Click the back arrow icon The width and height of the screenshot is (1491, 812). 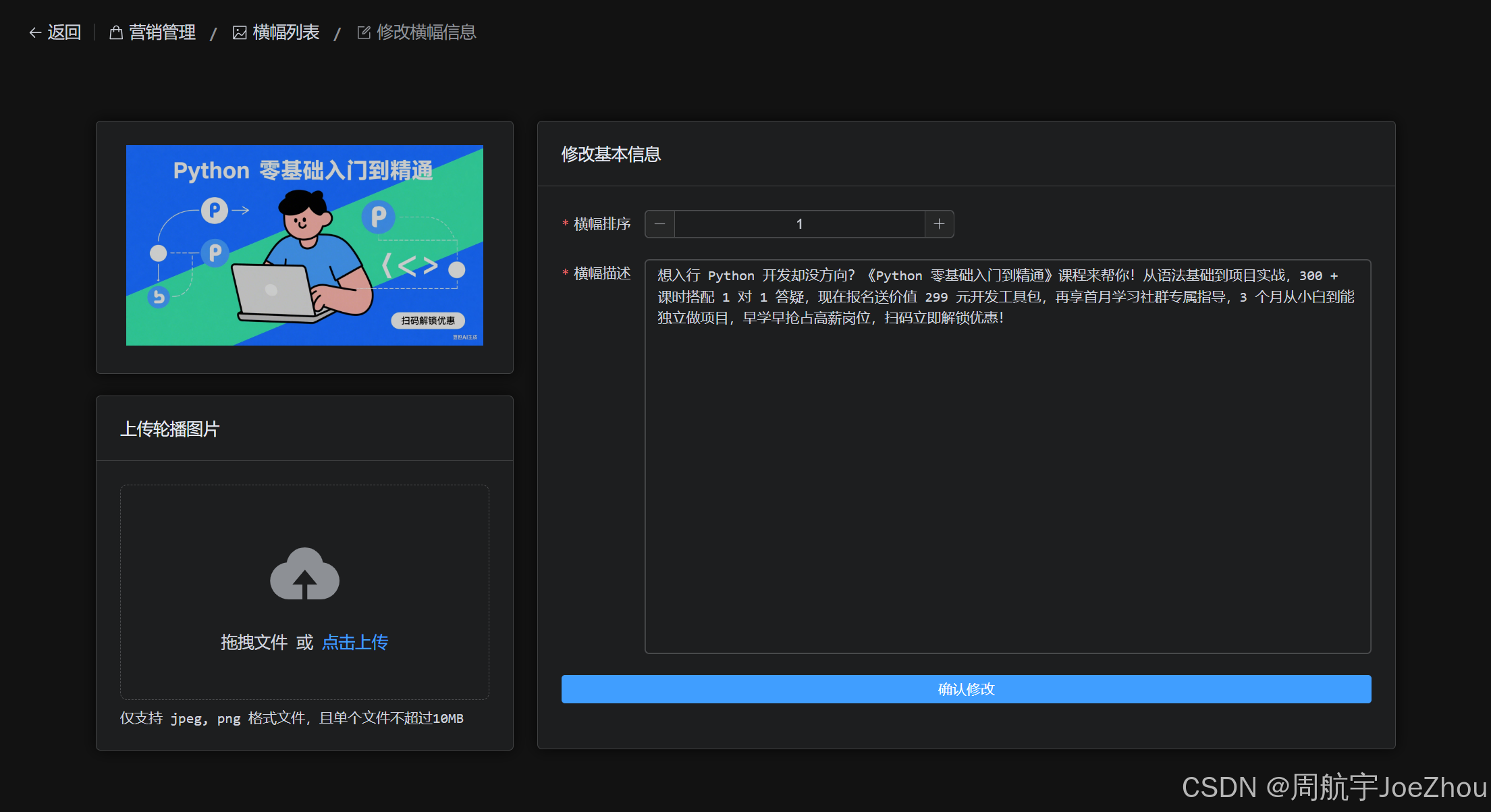tap(35, 32)
